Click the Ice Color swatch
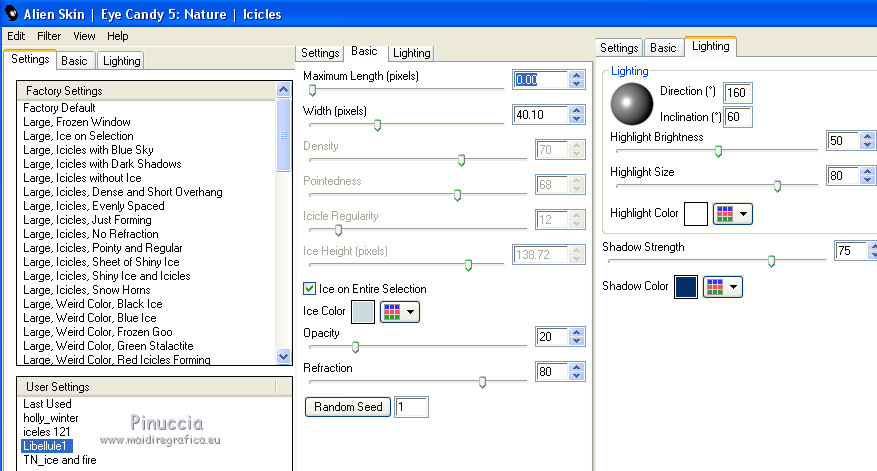The width and height of the screenshot is (877, 471). tap(362, 312)
